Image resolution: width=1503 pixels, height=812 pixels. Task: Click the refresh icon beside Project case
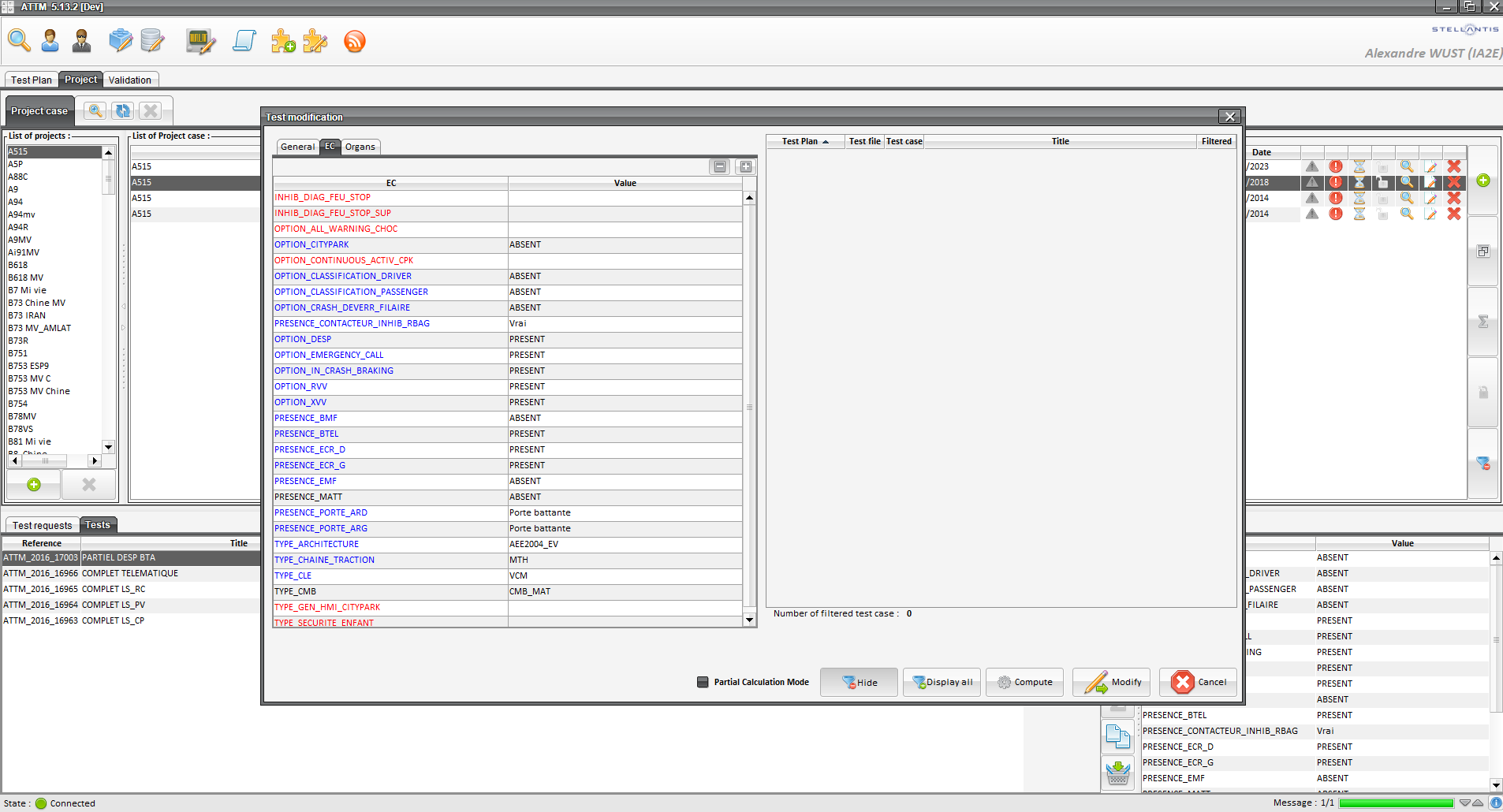[123, 111]
